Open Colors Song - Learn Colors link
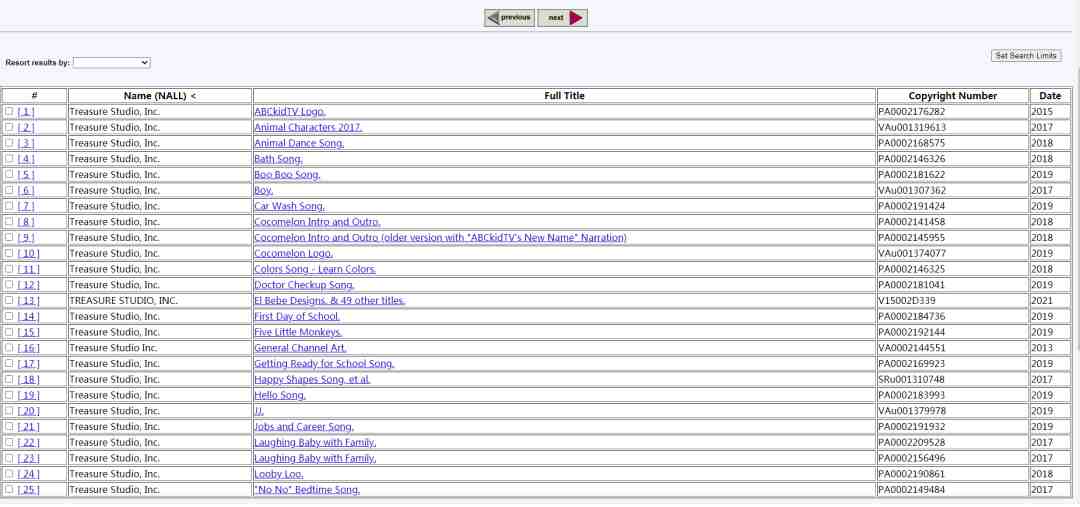This screenshot has height=507, width=1080. [315, 269]
